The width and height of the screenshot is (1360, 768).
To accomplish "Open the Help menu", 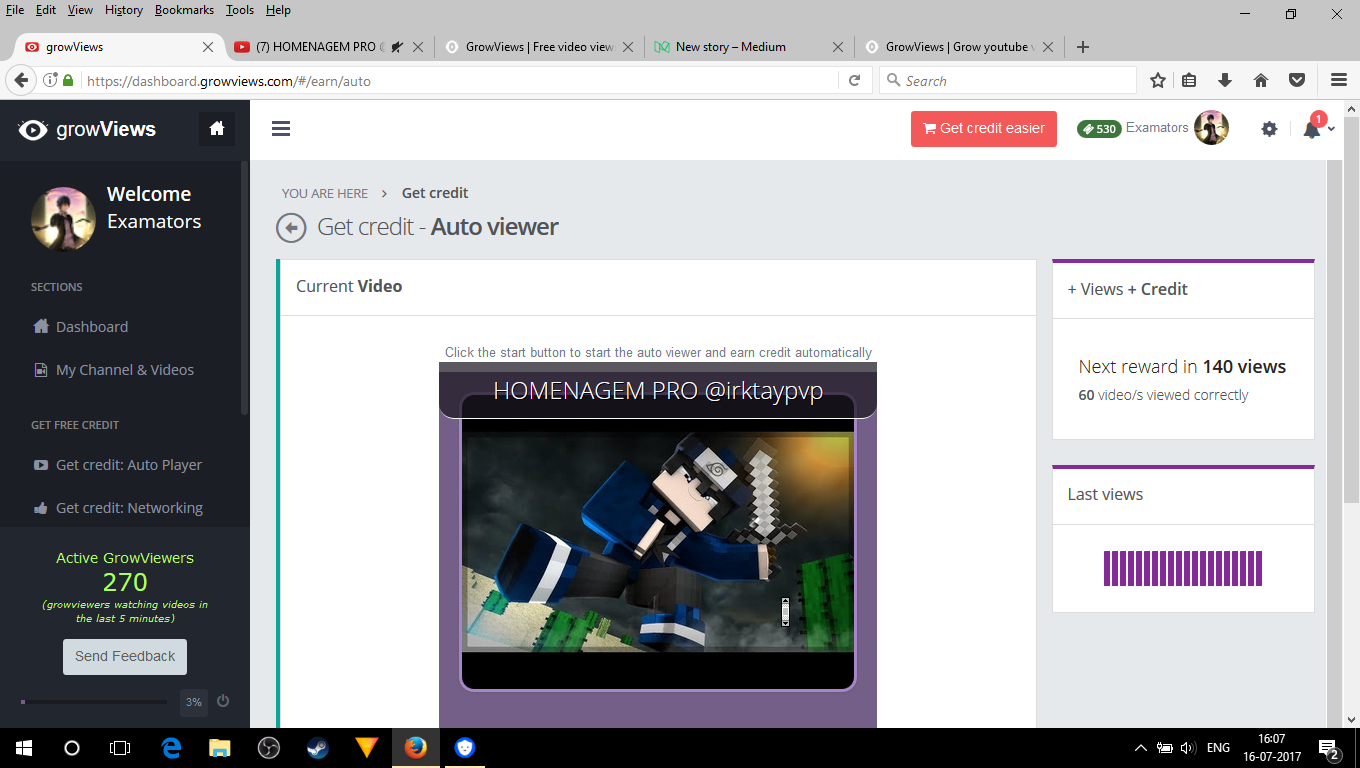I will pos(278,10).
